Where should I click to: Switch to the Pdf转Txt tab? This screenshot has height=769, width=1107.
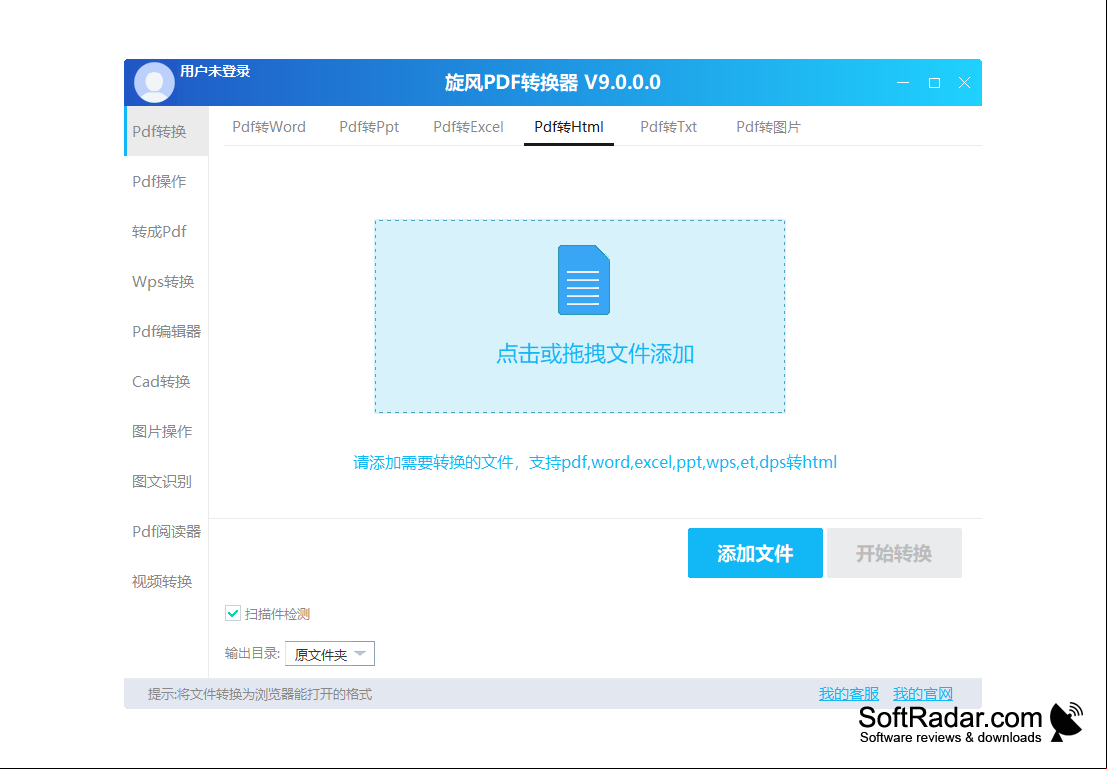pos(669,127)
